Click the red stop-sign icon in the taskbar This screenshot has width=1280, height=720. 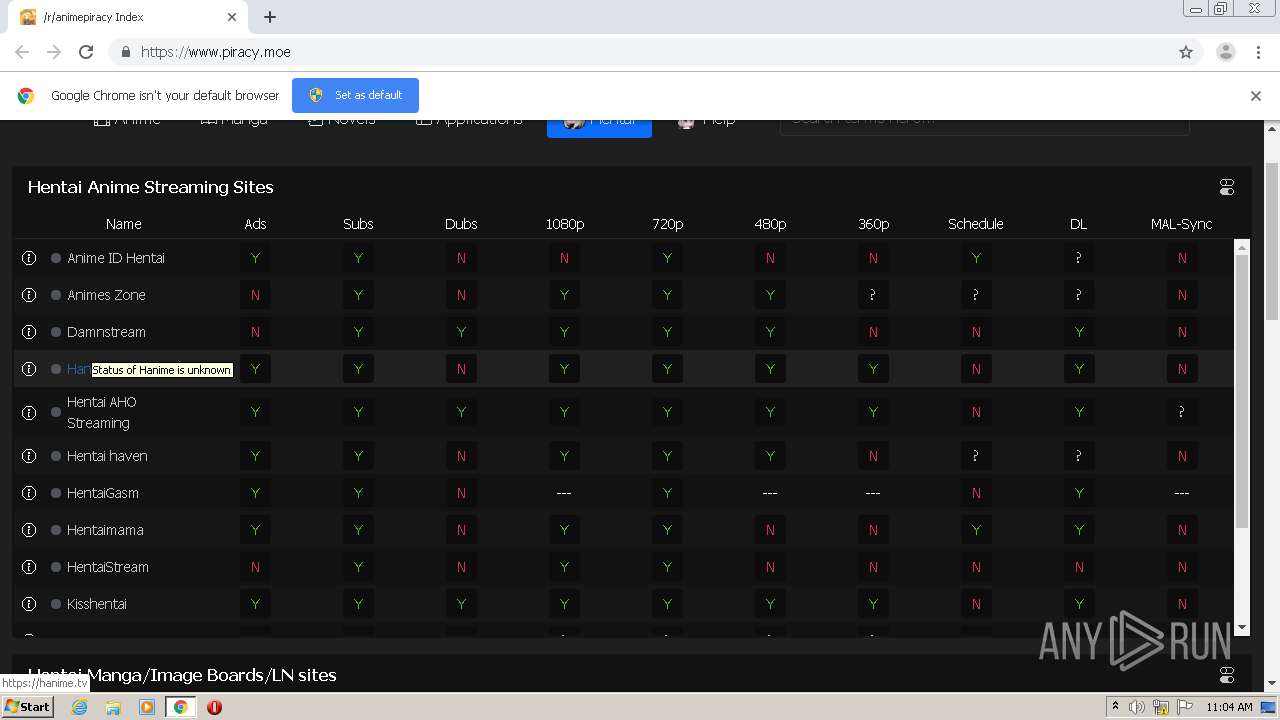(x=214, y=707)
